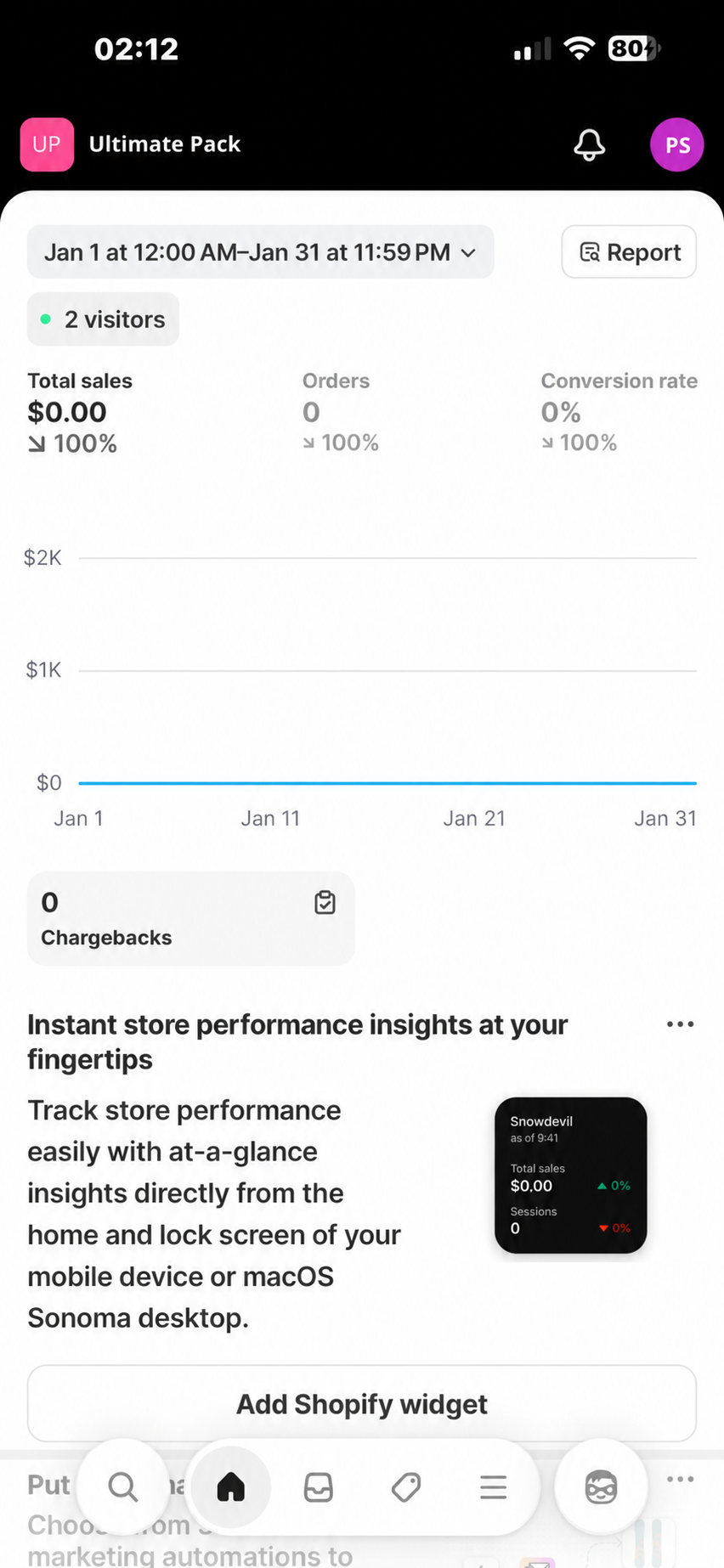This screenshot has width=724, height=1568.
Task: Open the hamburger menu tab
Action: point(493,1487)
